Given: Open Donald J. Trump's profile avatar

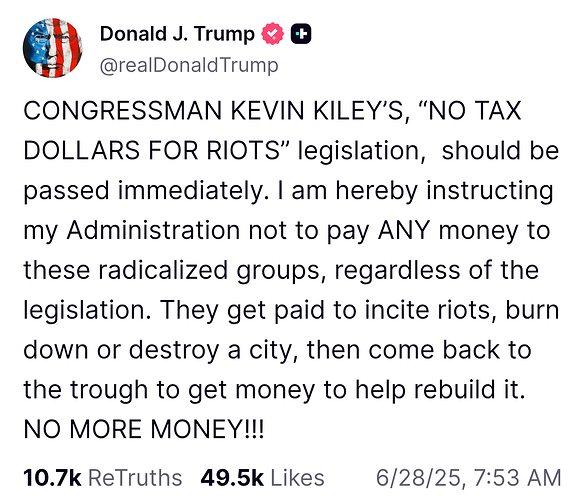Looking at the screenshot, I should click(53, 48).
